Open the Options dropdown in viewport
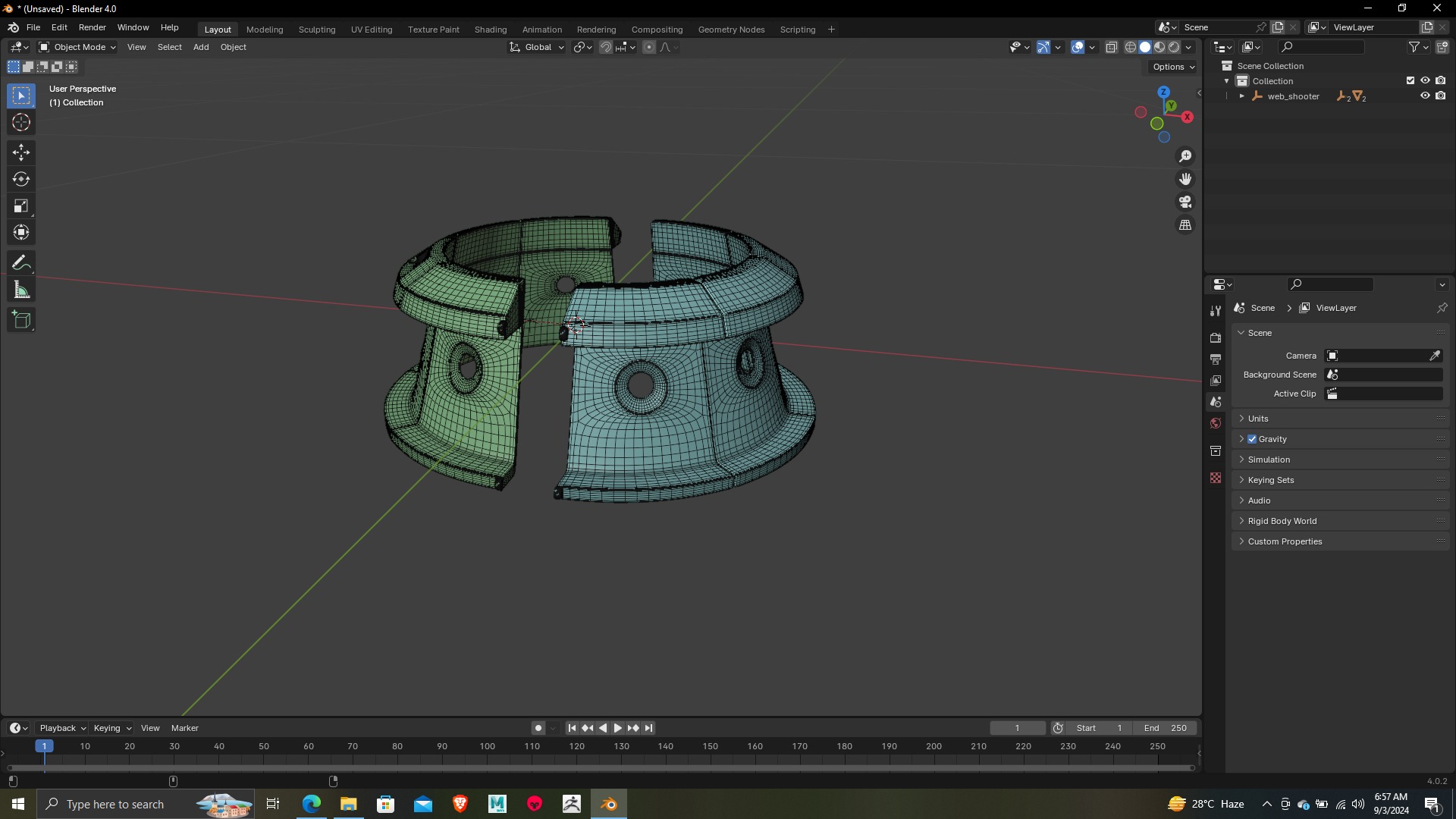 1173,67
